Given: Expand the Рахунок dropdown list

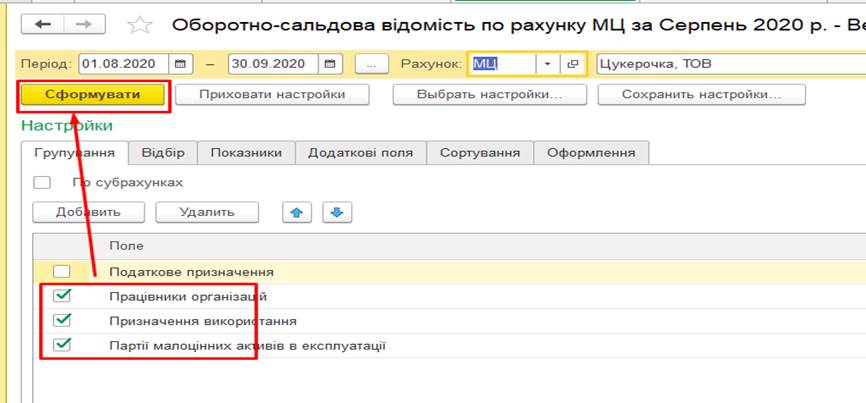Looking at the screenshot, I should [548, 64].
